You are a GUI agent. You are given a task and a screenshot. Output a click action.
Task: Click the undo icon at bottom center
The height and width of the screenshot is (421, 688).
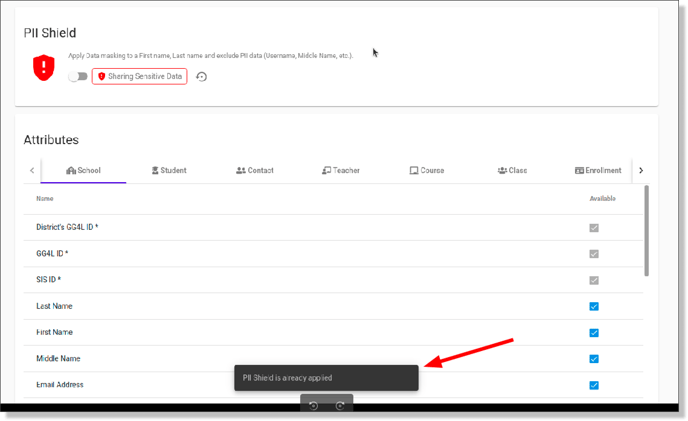[313, 406]
